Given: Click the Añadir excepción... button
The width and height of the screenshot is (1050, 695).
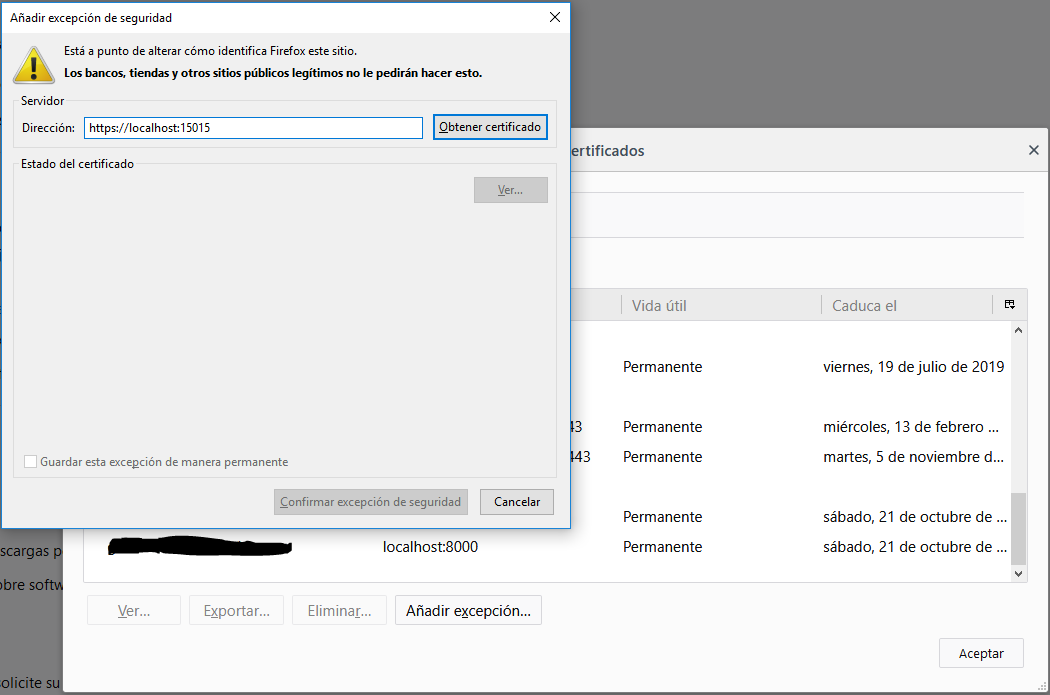Looking at the screenshot, I should coord(468,610).
